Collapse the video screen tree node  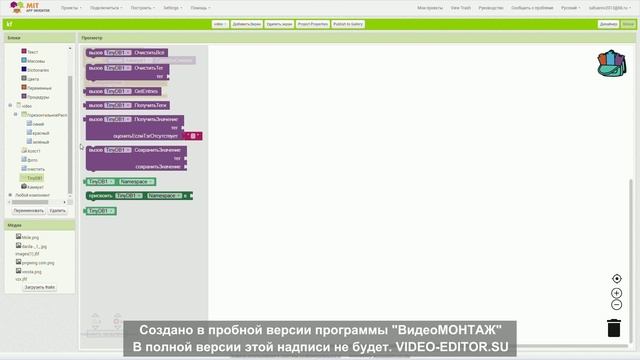tap(10, 105)
